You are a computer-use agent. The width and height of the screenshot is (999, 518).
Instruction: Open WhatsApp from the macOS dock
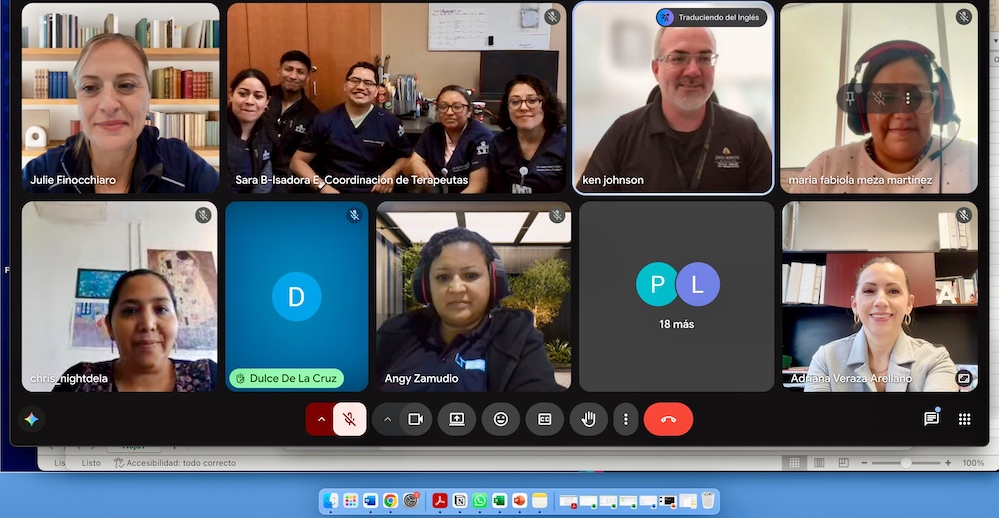[480, 501]
